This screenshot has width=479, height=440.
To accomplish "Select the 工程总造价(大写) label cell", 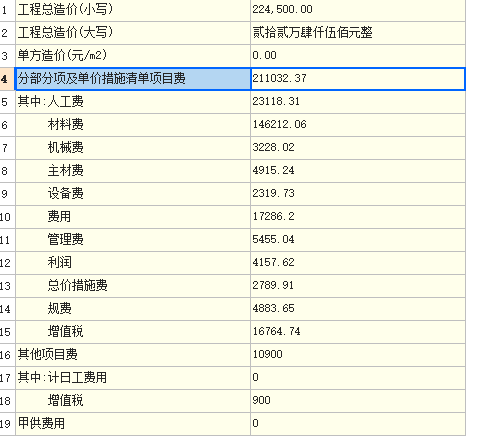I will [x=133, y=33].
